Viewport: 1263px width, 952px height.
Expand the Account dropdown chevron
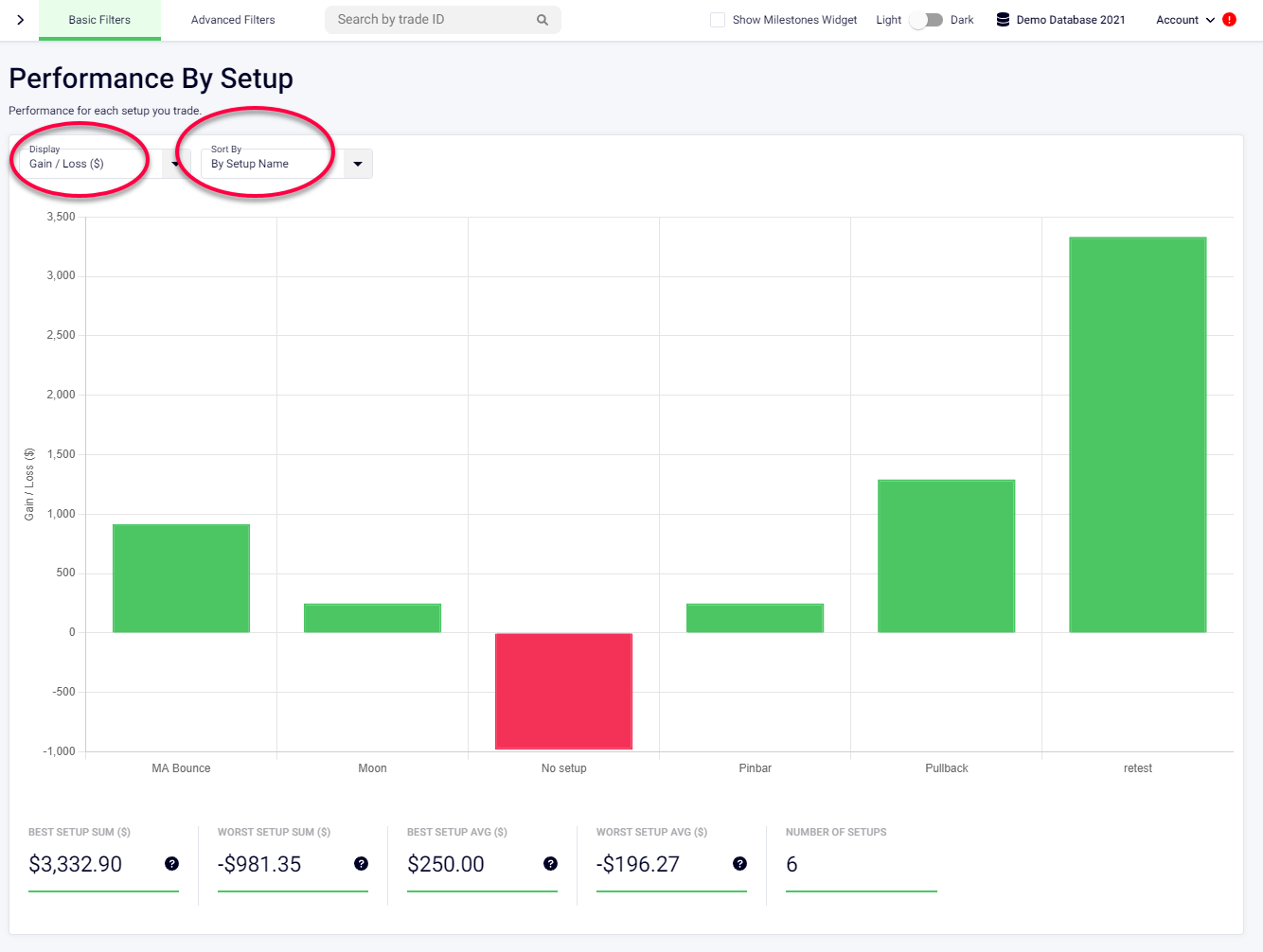1209,19
